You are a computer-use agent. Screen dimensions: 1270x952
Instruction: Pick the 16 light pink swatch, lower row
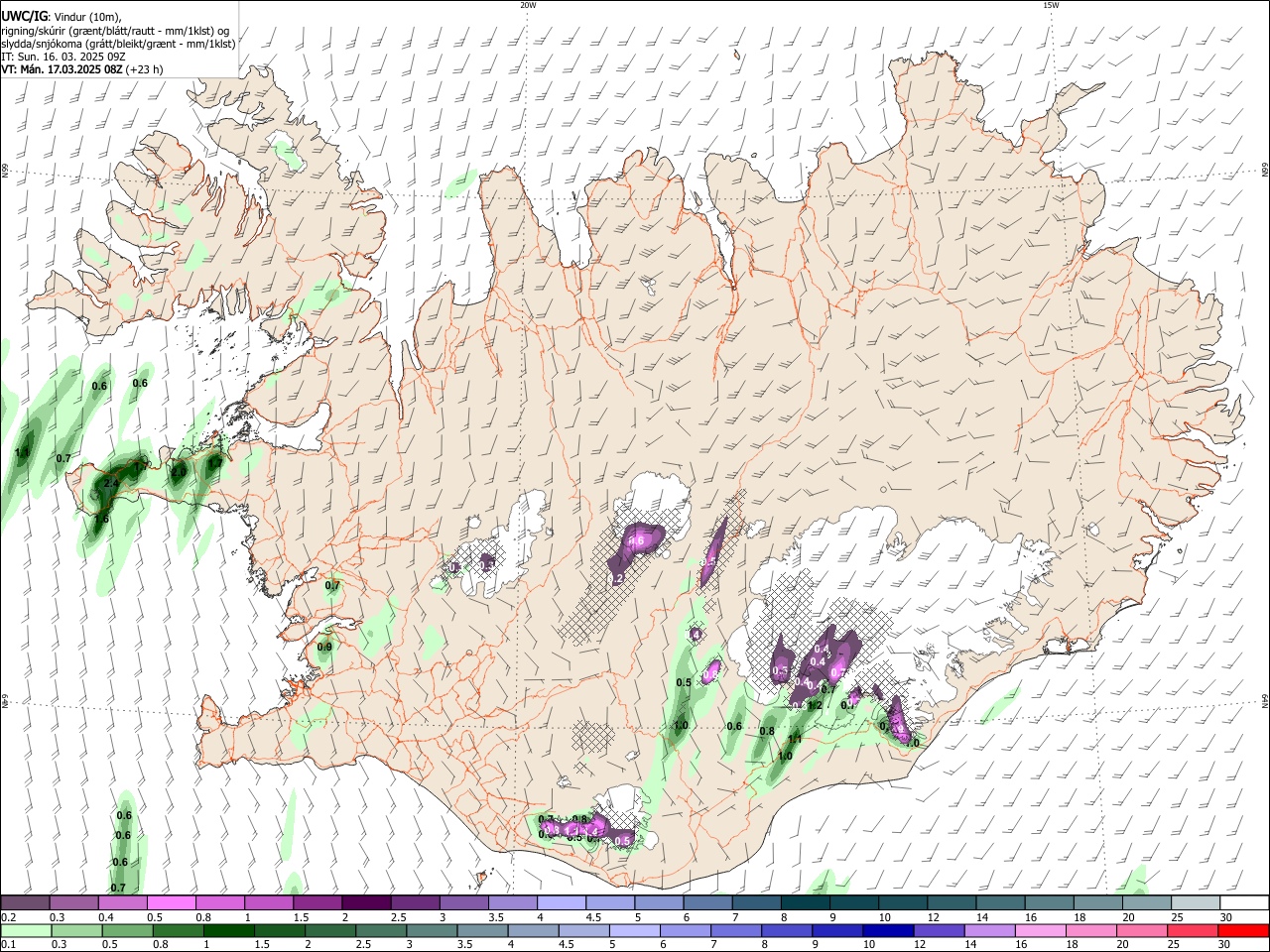click(x=1039, y=930)
